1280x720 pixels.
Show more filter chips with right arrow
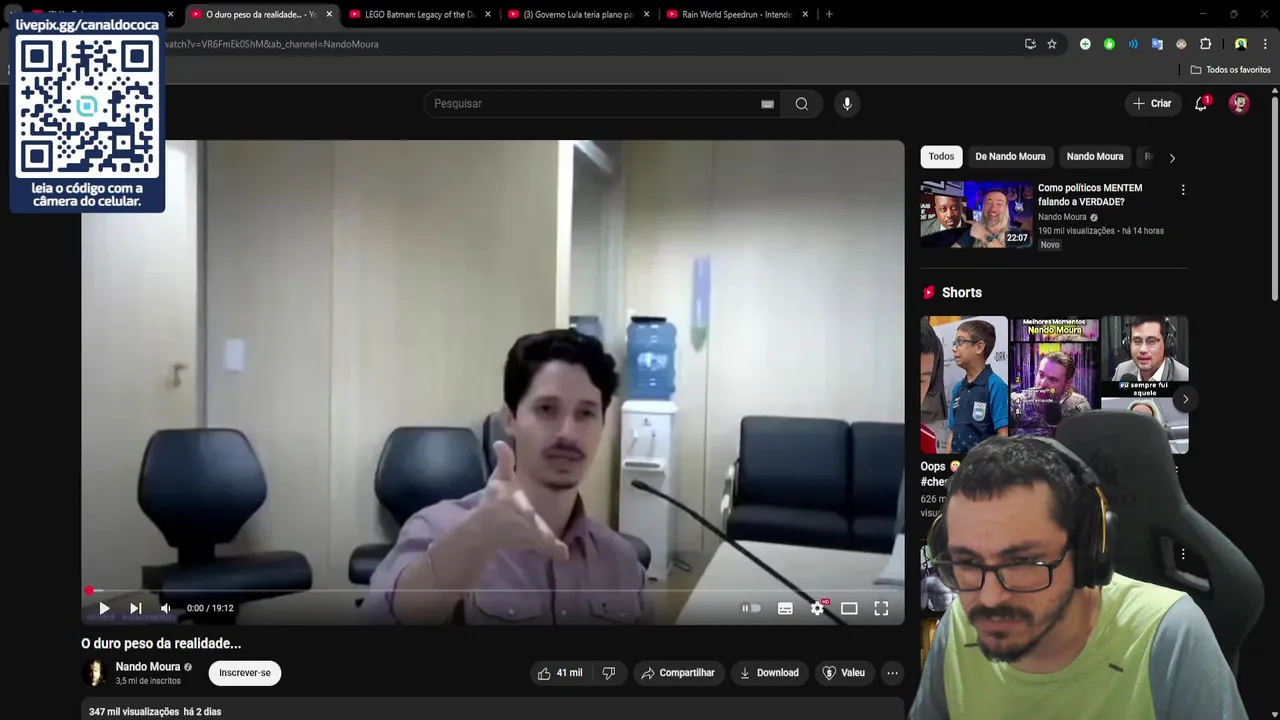[1172, 157]
